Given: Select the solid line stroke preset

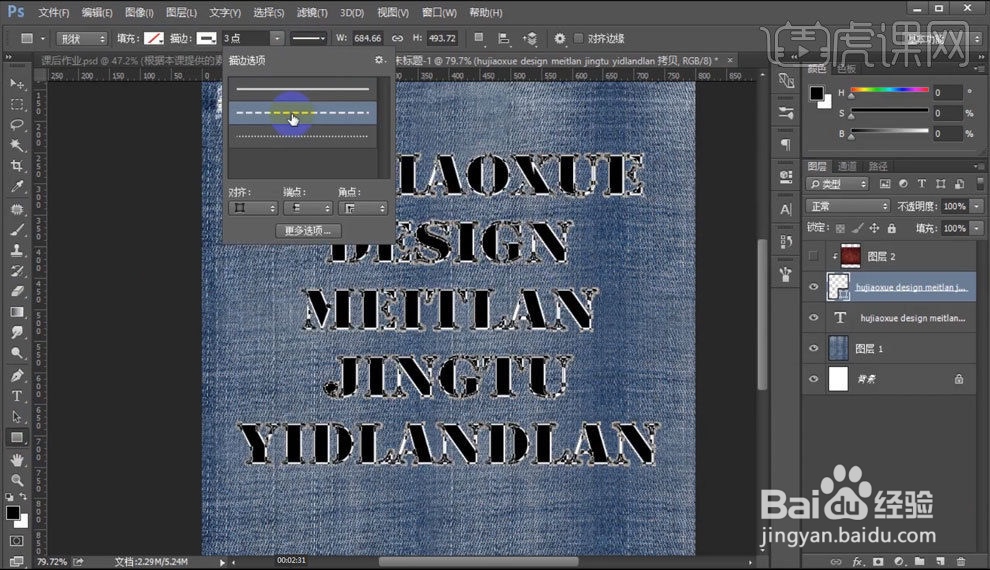Looking at the screenshot, I should point(302,89).
